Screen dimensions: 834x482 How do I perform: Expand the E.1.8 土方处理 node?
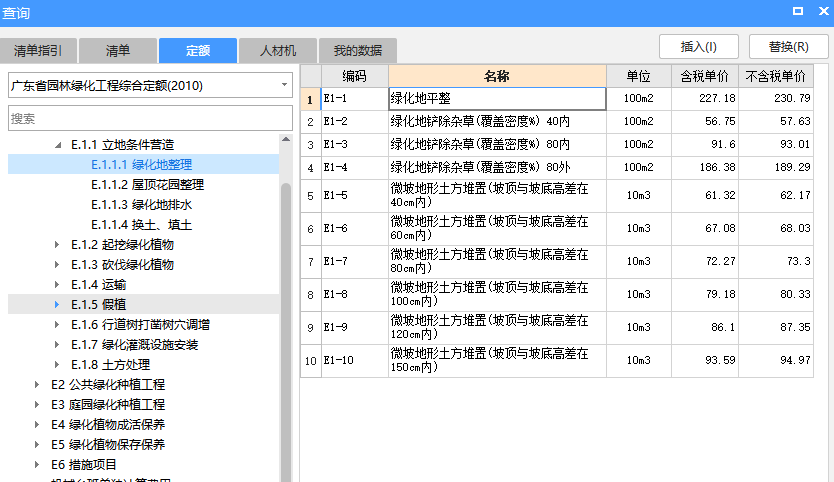(57, 364)
